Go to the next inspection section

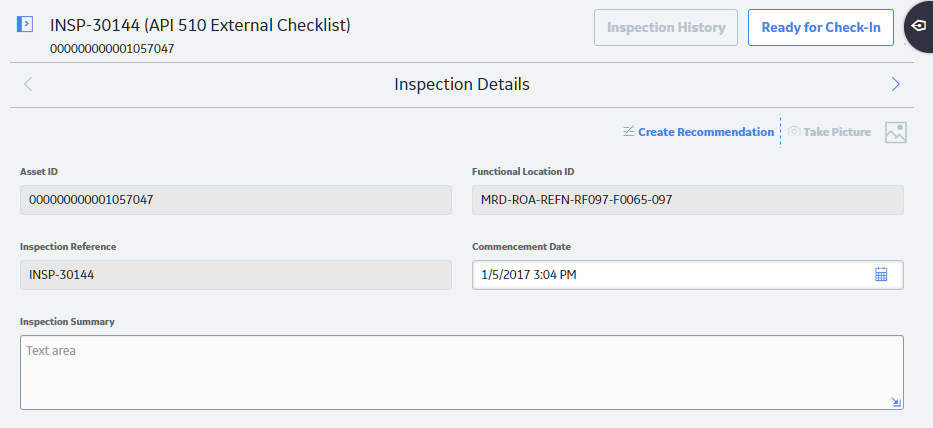pos(896,85)
